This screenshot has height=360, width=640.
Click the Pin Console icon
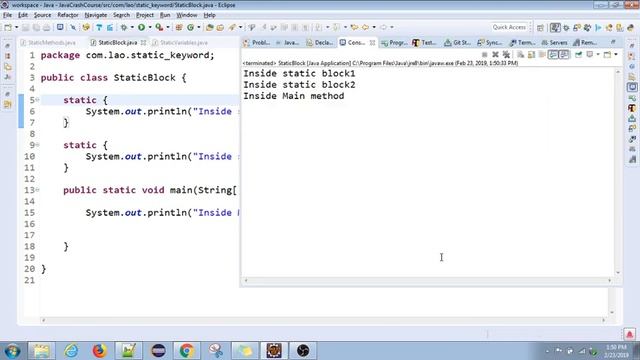(x=579, y=54)
